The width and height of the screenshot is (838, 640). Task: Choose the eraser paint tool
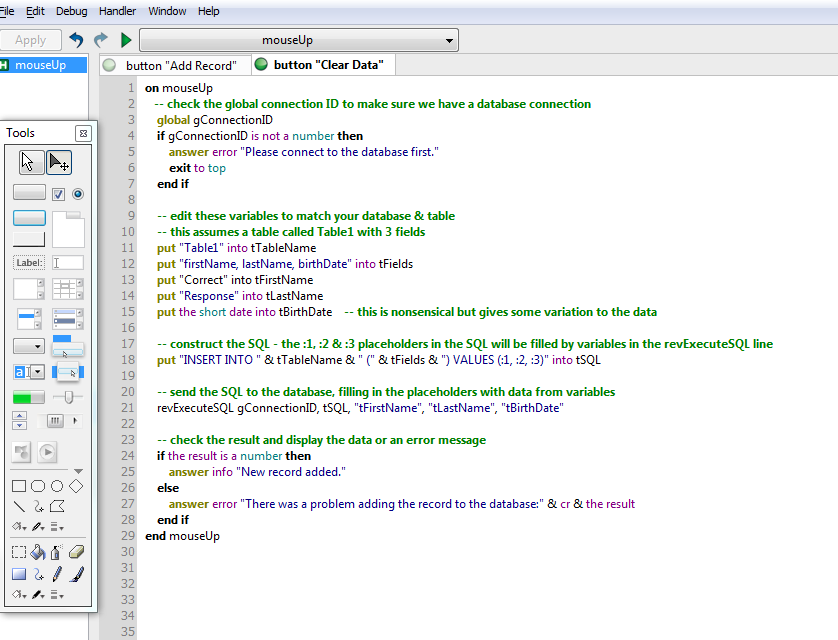76,551
